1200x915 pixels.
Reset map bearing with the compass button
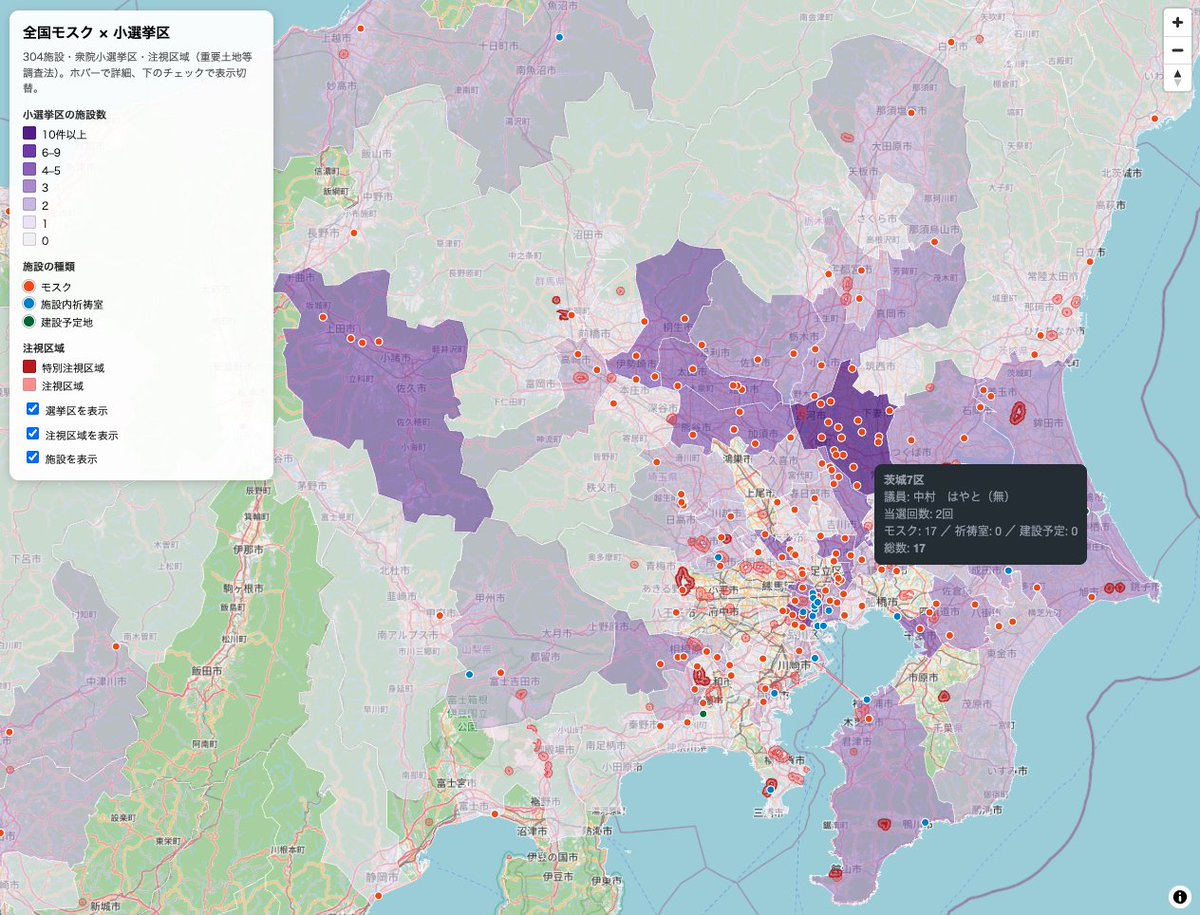tap(1177, 80)
